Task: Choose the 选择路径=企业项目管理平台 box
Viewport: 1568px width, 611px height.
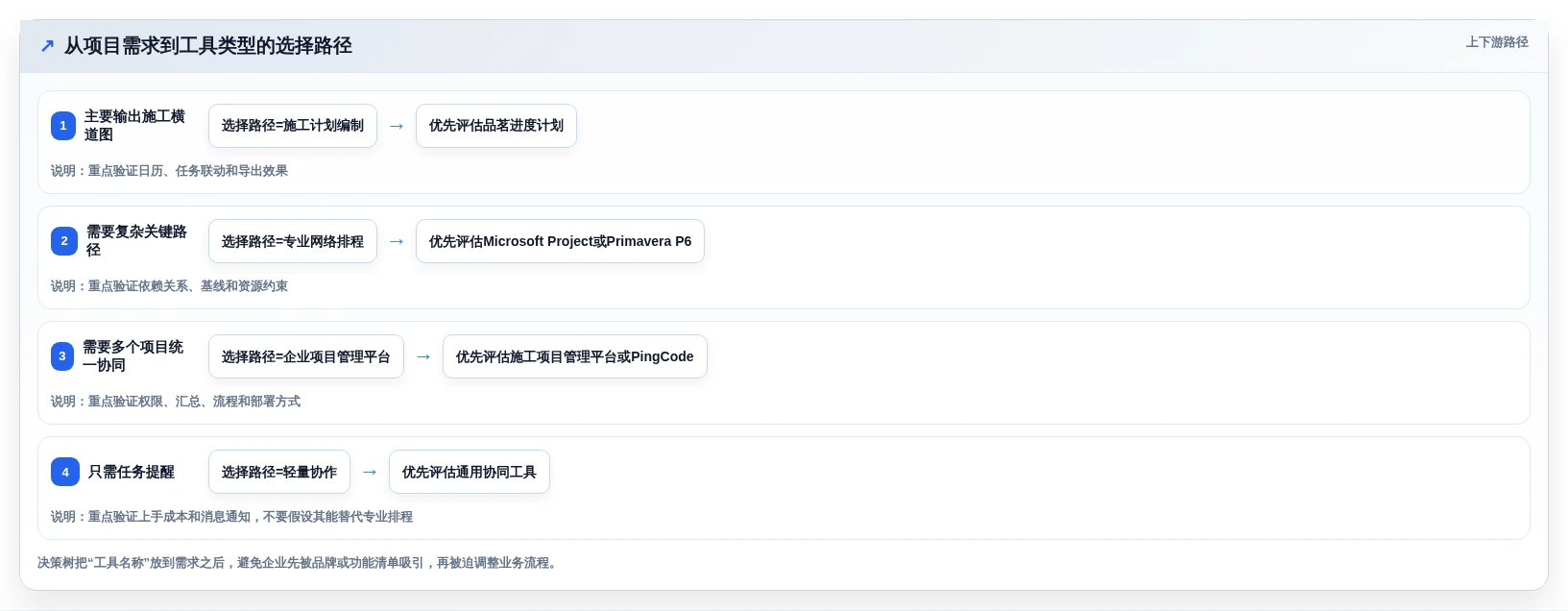Action: [306, 356]
